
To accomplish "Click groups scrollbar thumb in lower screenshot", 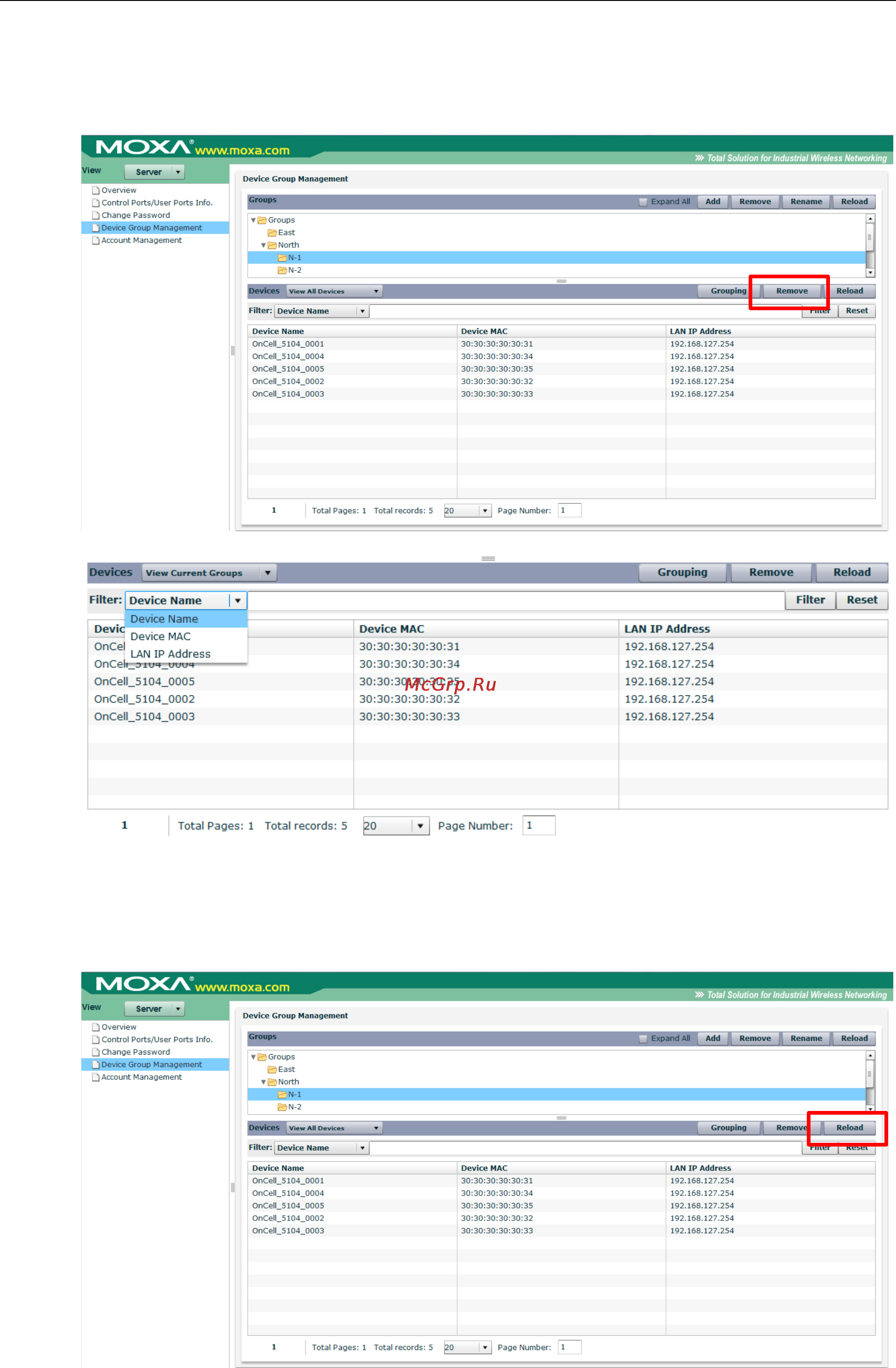I will [x=870, y=1074].
